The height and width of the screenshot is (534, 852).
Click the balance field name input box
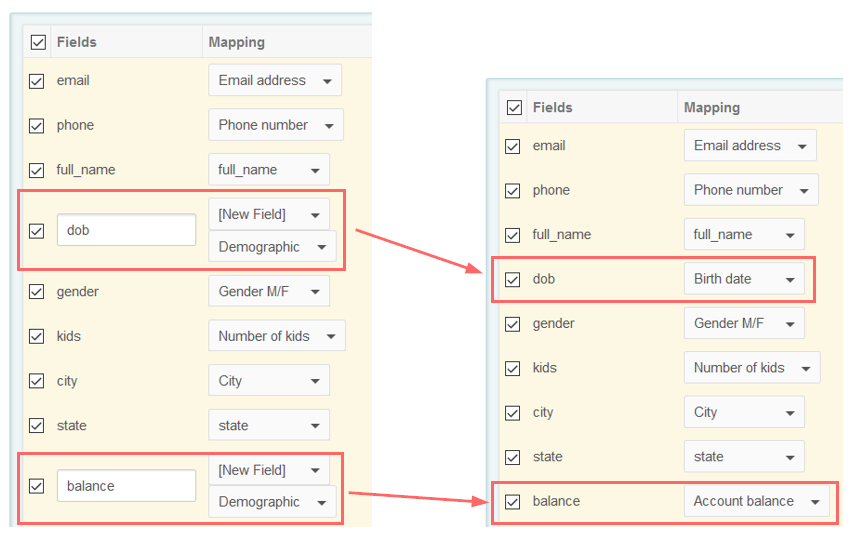[x=127, y=486]
